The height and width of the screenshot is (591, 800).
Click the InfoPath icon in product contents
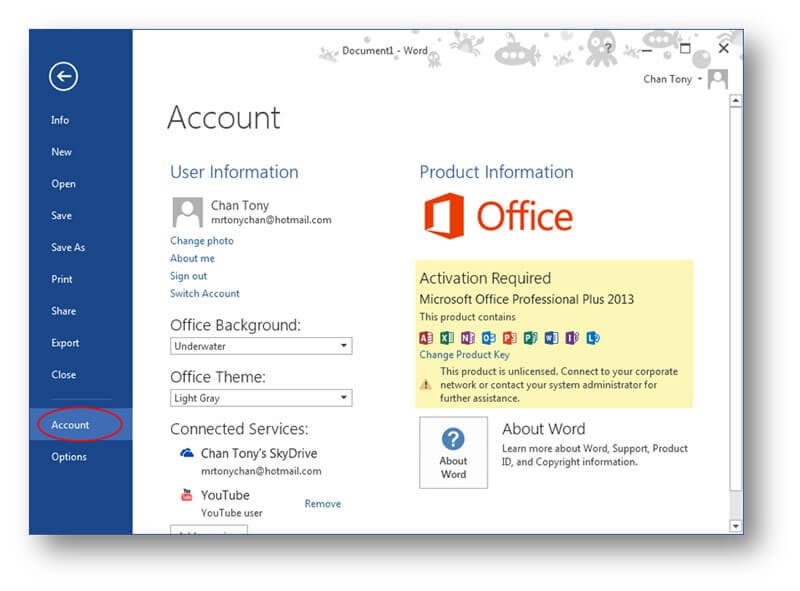click(x=572, y=338)
